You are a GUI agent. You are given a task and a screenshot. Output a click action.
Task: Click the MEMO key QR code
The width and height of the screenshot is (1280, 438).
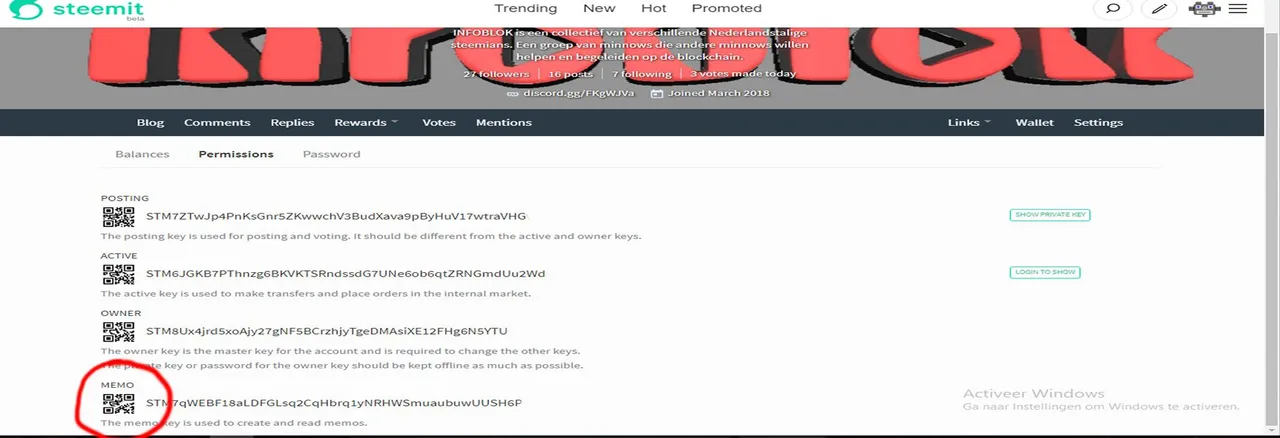coord(118,404)
